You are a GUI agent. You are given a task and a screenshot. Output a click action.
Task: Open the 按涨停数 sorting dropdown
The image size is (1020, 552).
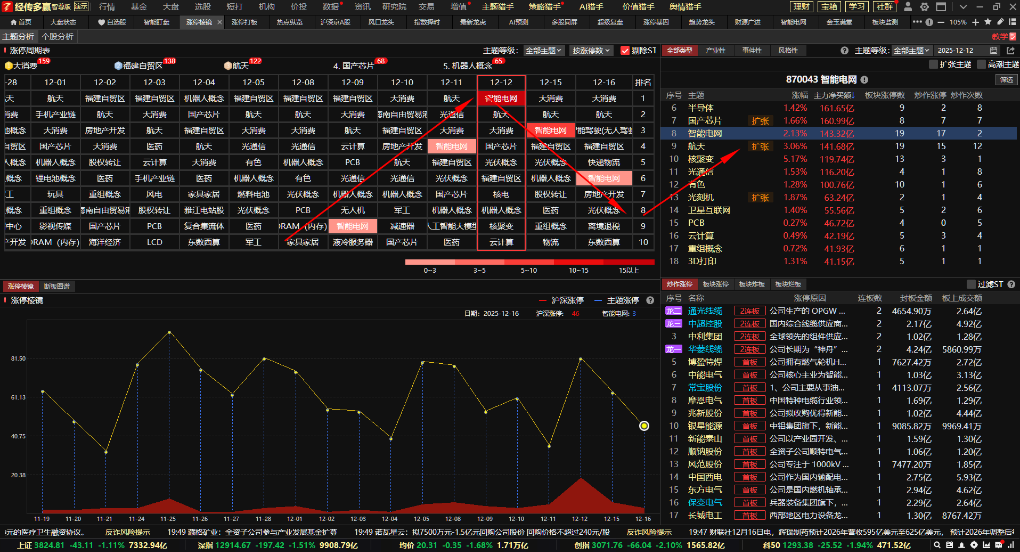(591, 50)
